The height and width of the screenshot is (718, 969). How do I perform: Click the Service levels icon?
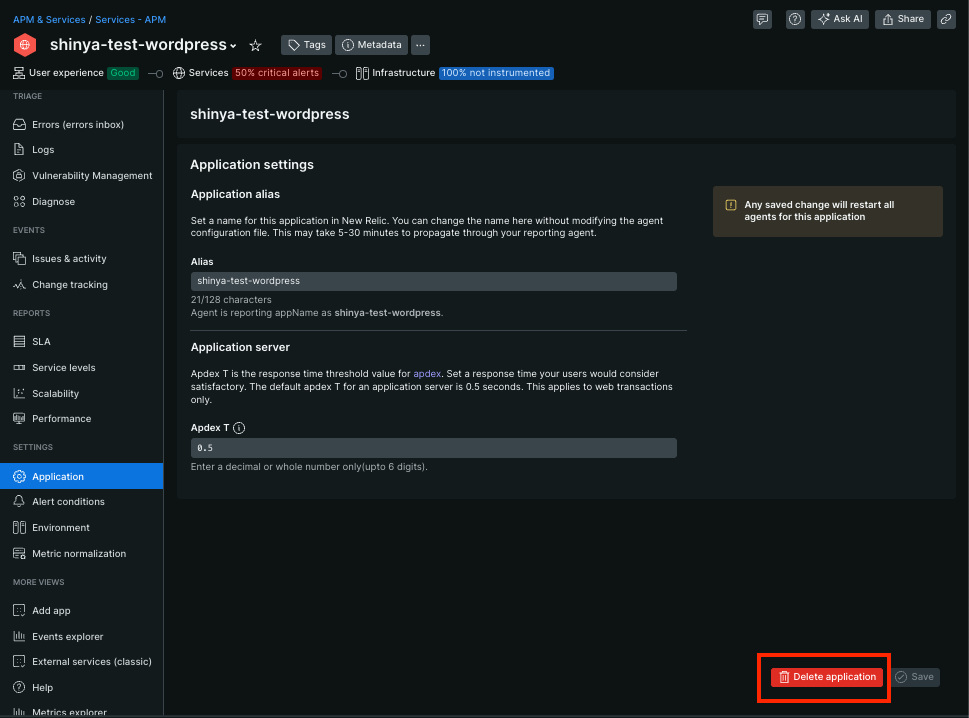point(19,367)
